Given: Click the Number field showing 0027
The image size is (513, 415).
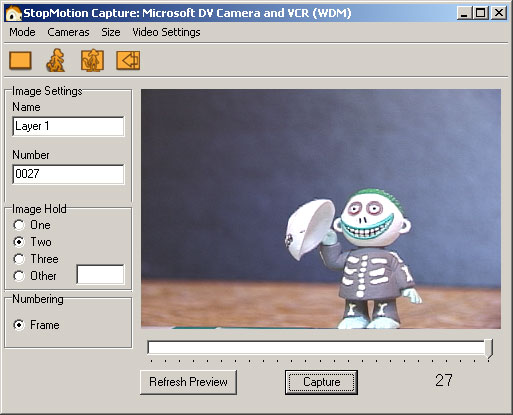Looking at the screenshot, I should coord(68,174).
